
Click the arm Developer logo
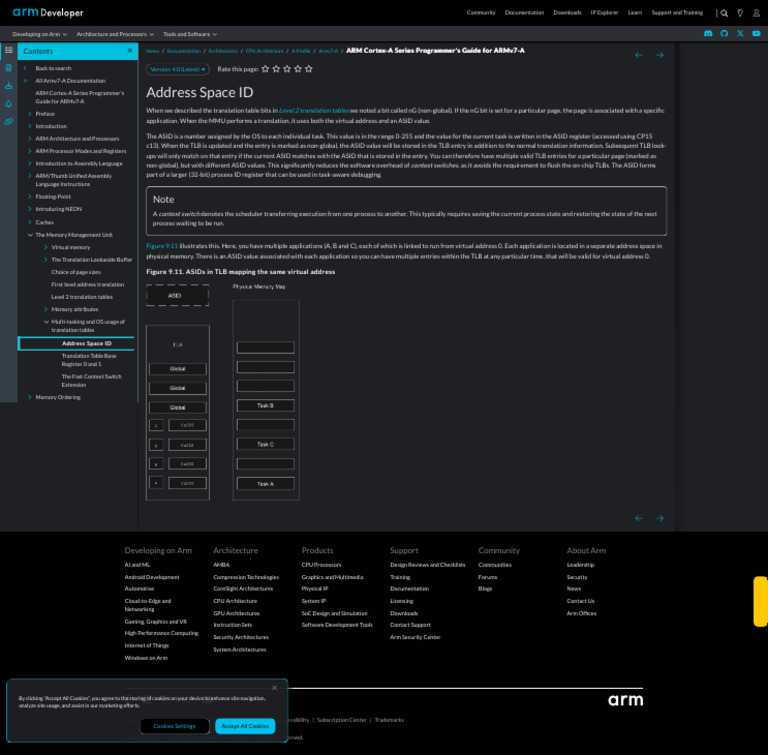pyautogui.click(x=48, y=13)
